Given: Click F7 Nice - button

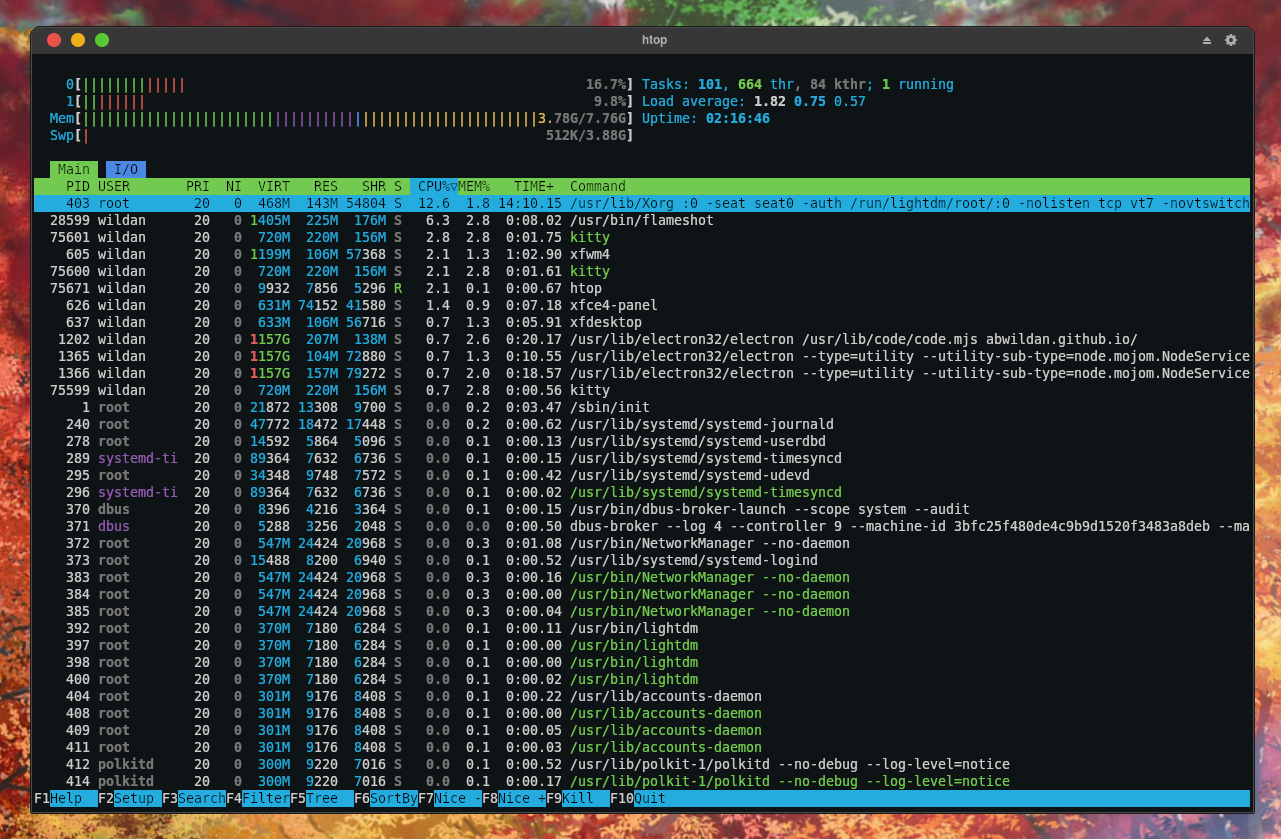Looking at the screenshot, I should 450,798.
